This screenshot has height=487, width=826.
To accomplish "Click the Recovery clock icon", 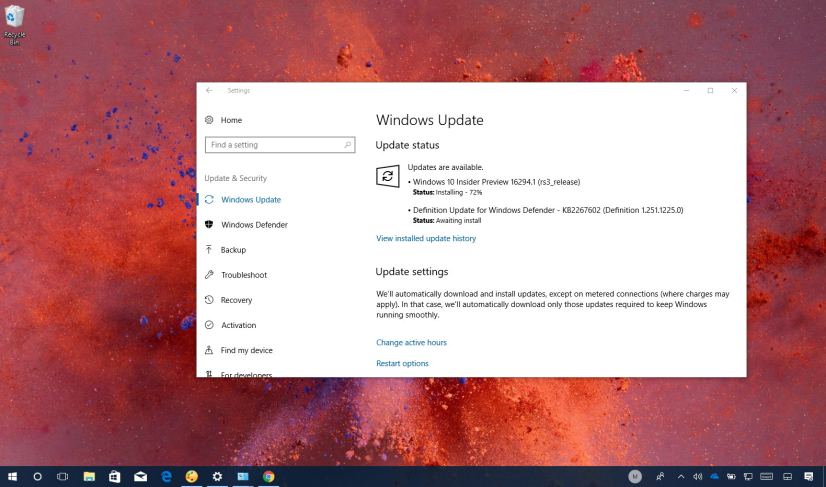I will pos(209,300).
